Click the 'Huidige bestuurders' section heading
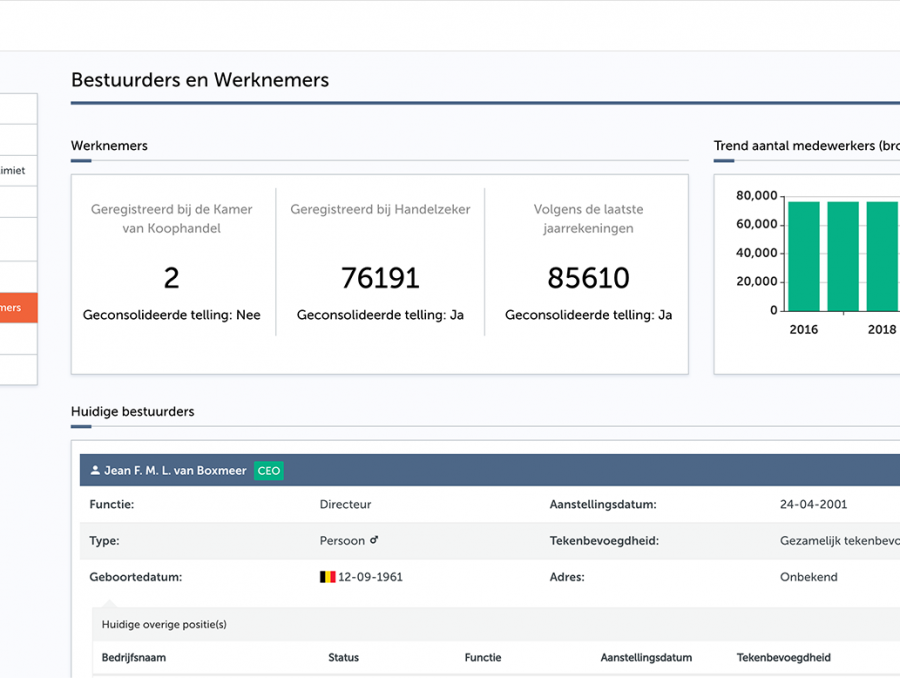This screenshot has height=678, width=900. (x=133, y=412)
